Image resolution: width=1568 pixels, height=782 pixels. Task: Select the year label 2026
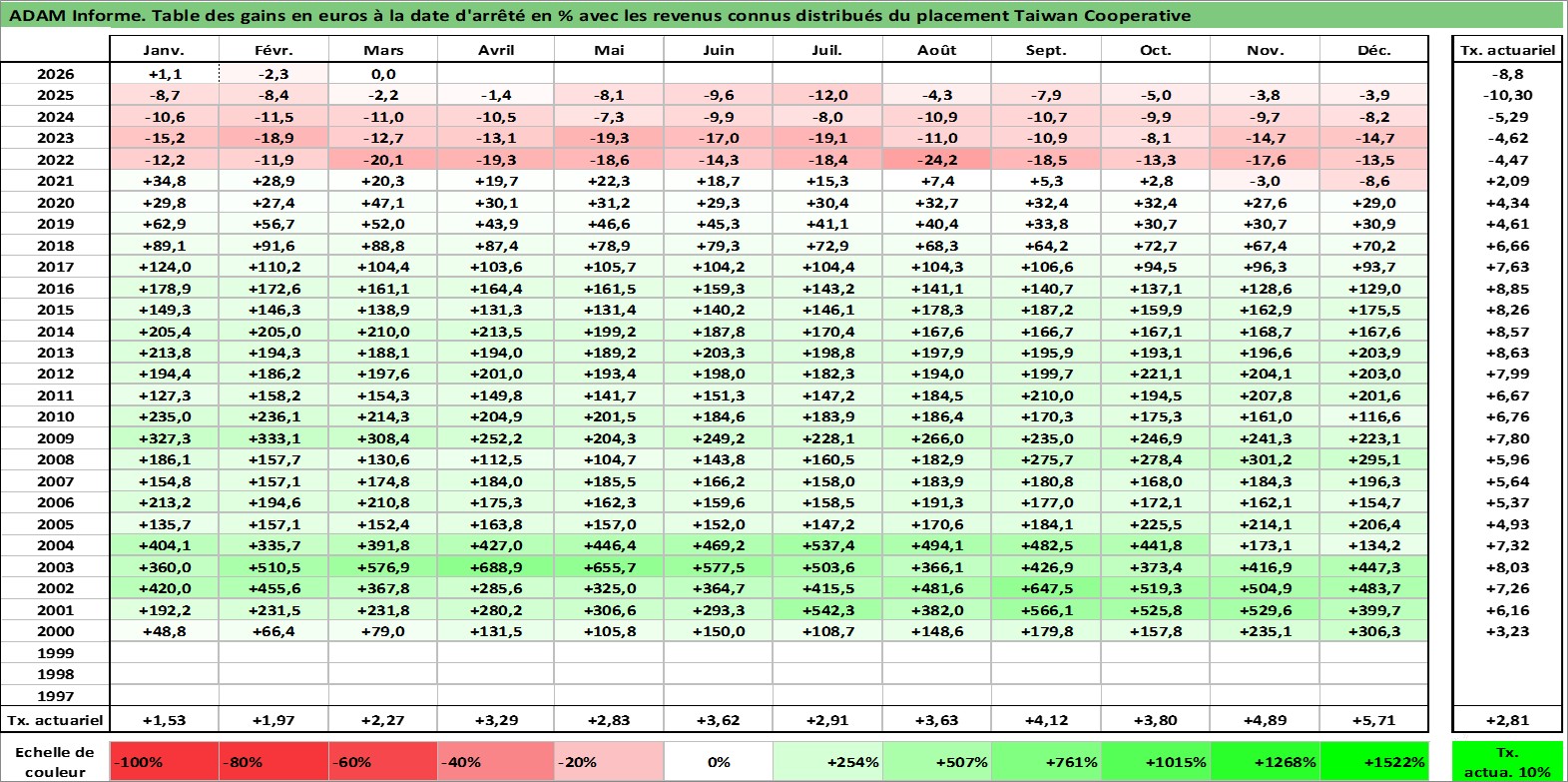[x=55, y=74]
